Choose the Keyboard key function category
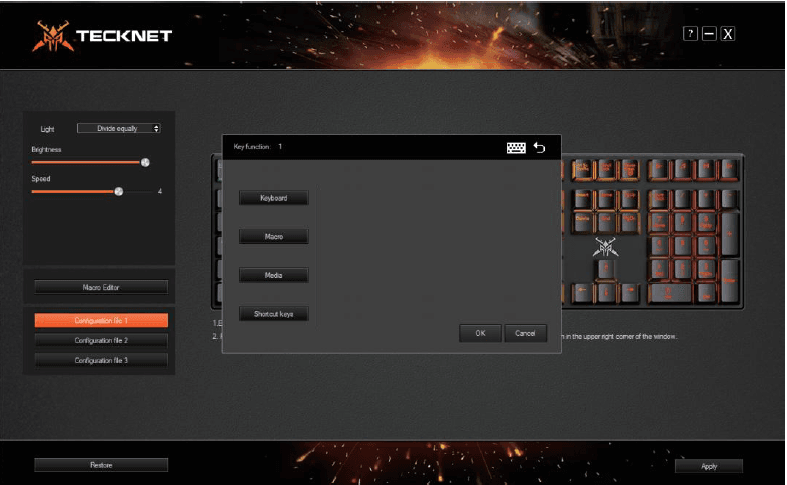This screenshot has width=787, height=485. [274, 198]
